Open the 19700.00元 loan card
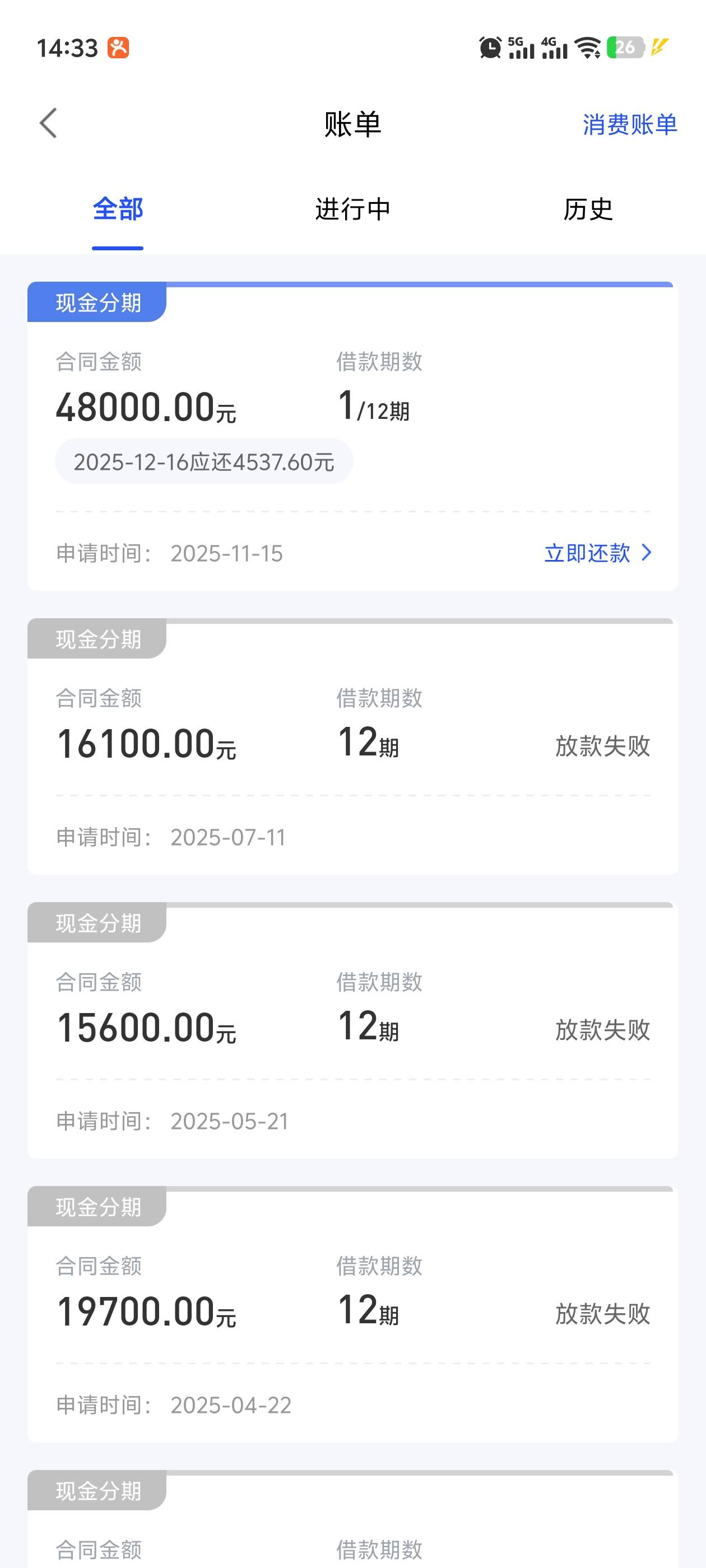 (352, 1314)
